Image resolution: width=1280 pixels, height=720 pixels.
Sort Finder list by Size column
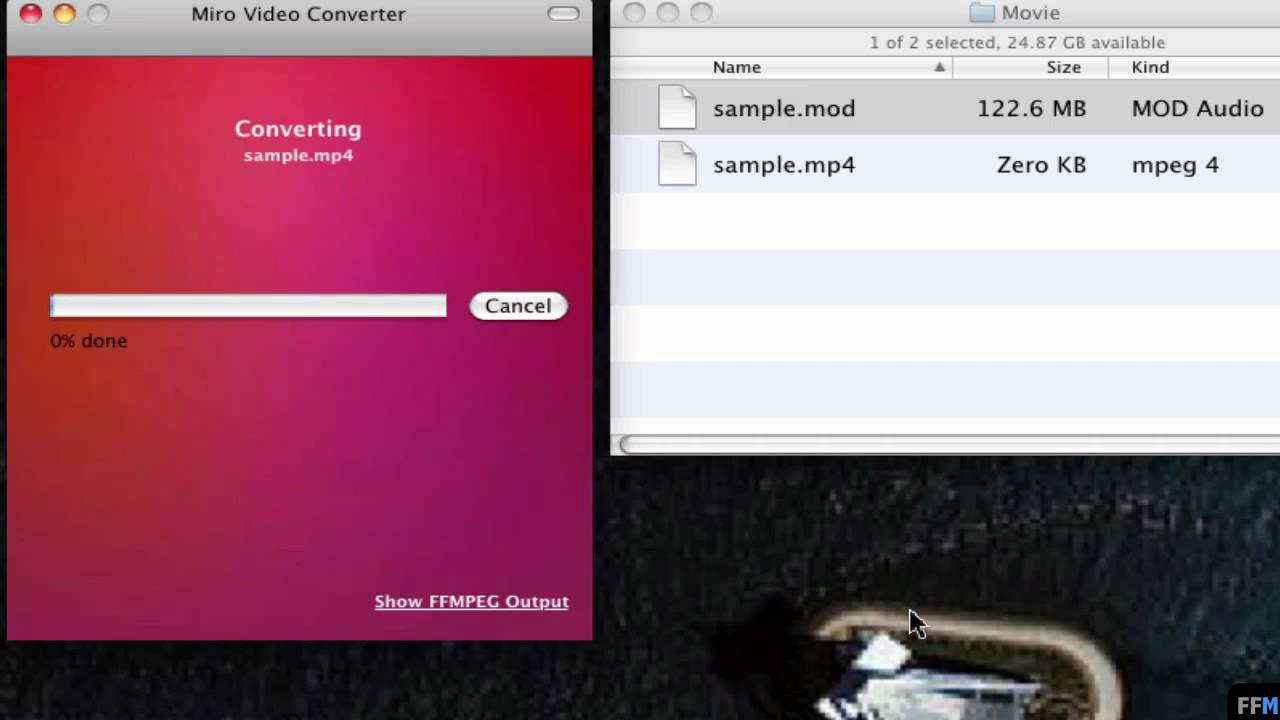point(1063,67)
